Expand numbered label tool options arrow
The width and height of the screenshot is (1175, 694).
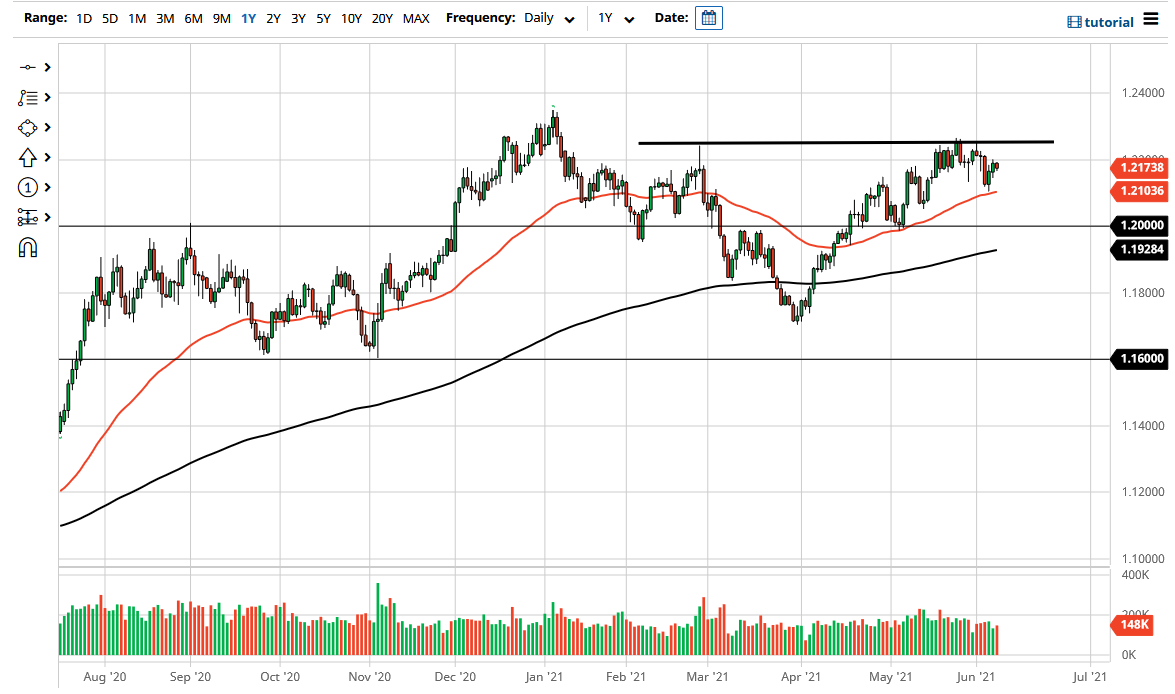[x=47, y=187]
